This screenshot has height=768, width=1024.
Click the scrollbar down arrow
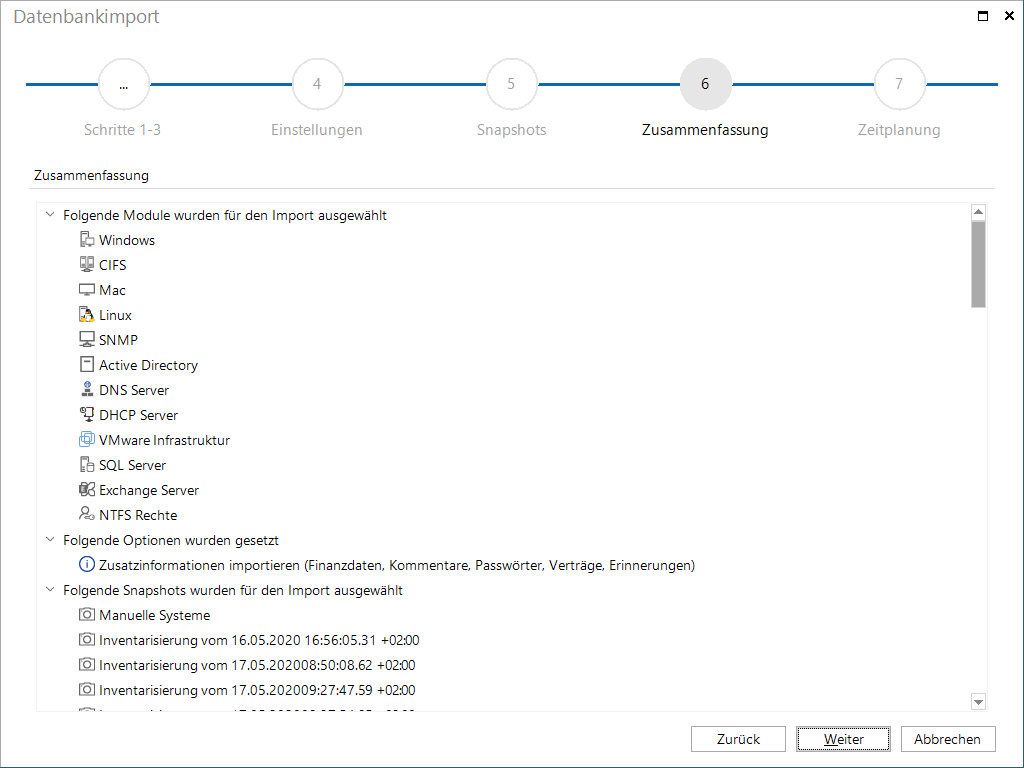point(978,702)
